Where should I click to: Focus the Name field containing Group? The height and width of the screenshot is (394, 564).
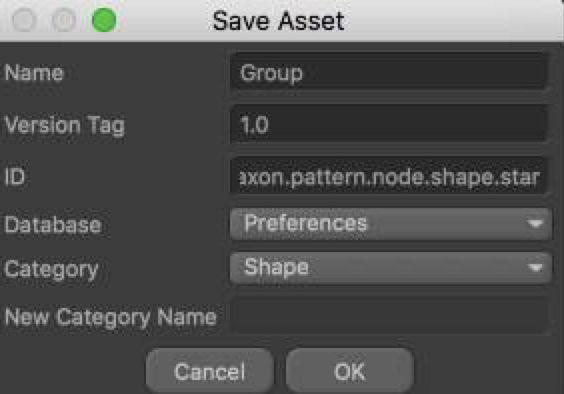(390, 72)
